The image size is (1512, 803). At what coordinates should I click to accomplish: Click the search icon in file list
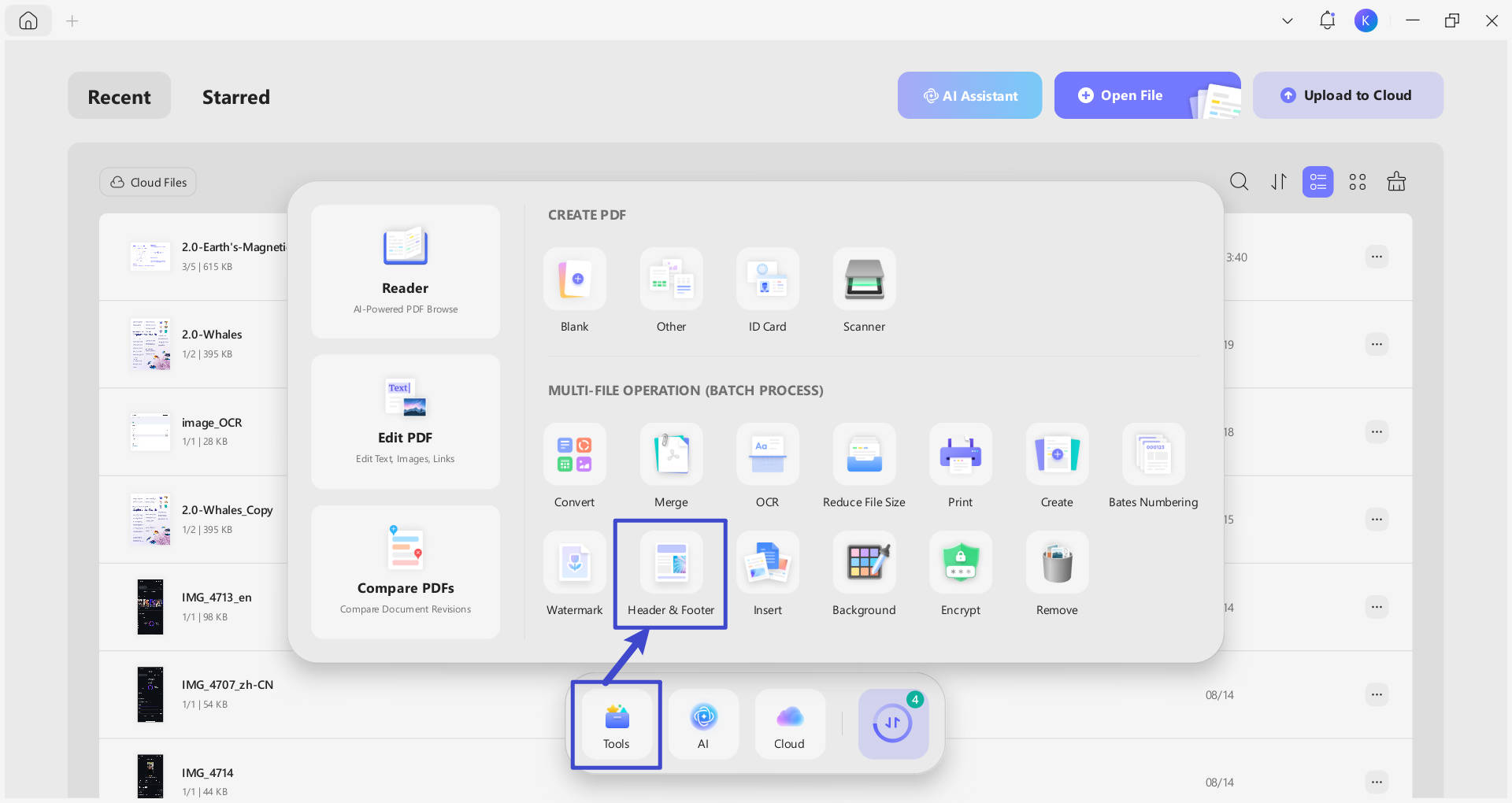pyautogui.click(x=1239, y=182)
